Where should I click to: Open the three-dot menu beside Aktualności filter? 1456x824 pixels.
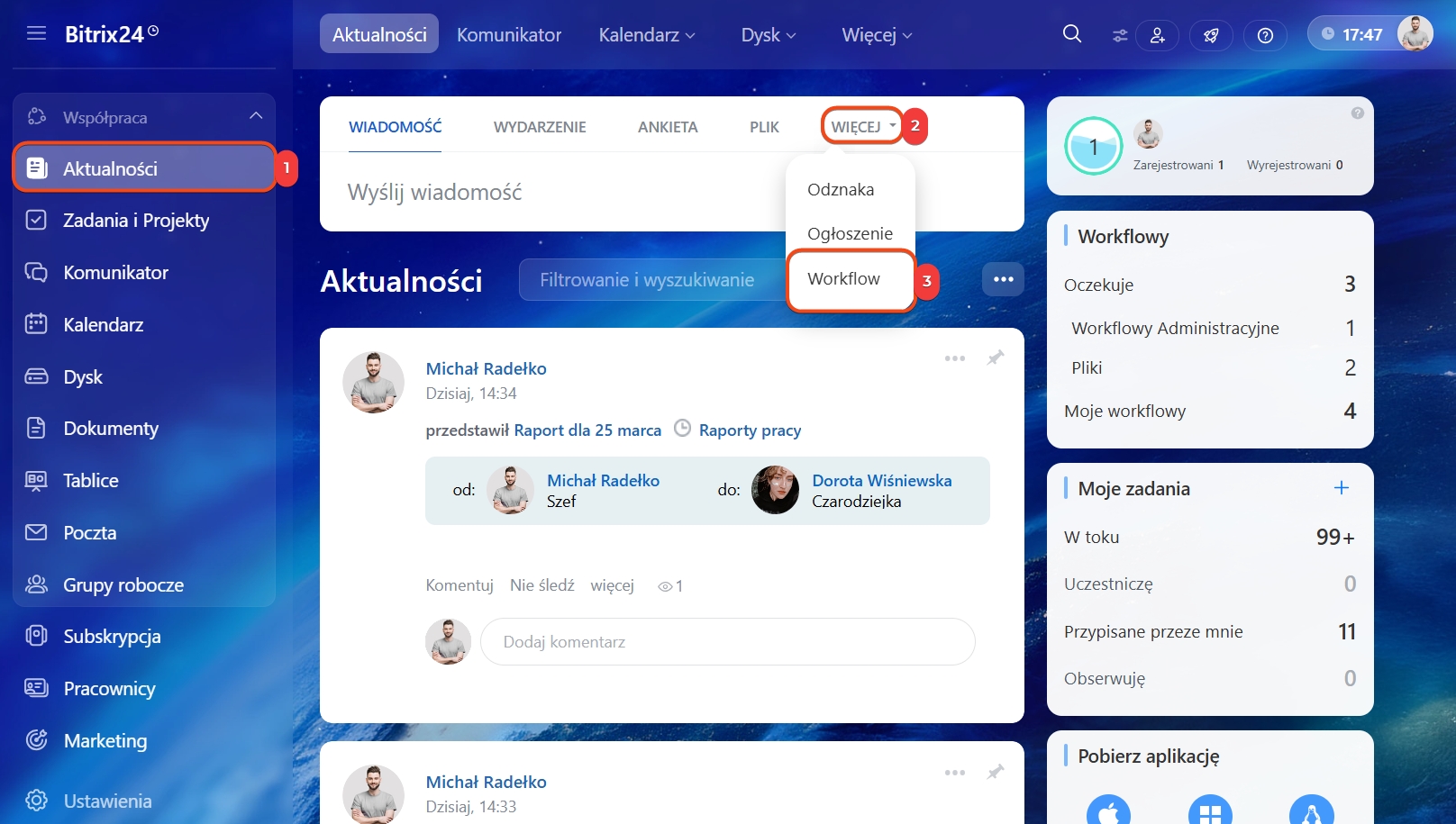click(1003, 280)
